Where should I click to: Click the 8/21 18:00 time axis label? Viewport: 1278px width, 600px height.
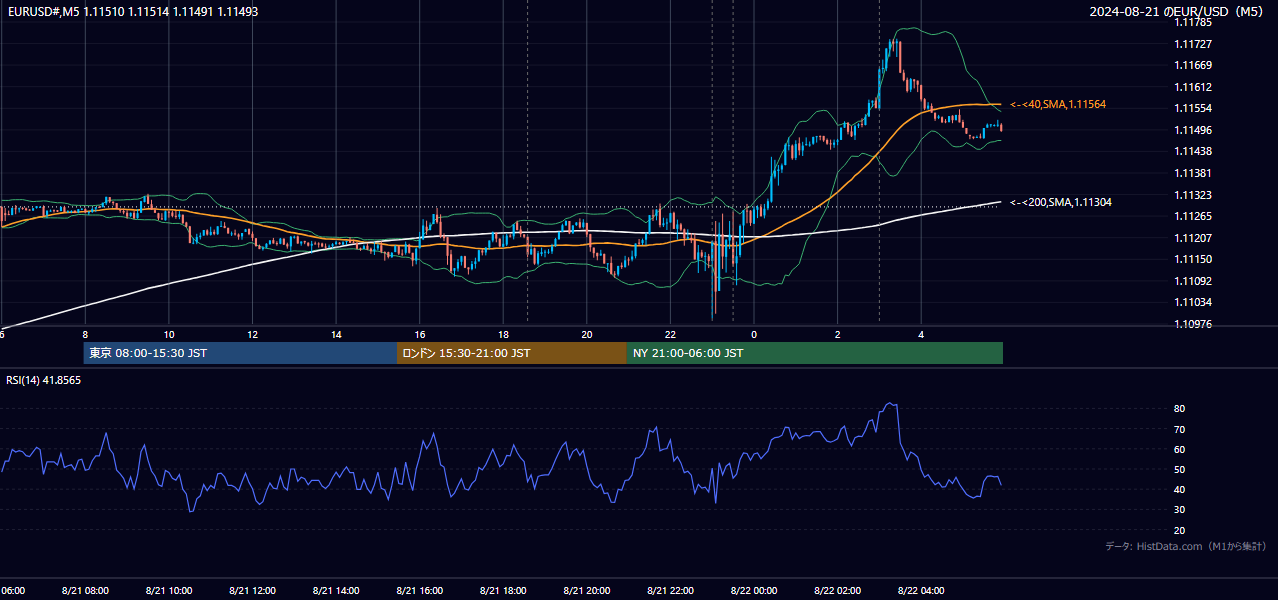pos(503,591)
